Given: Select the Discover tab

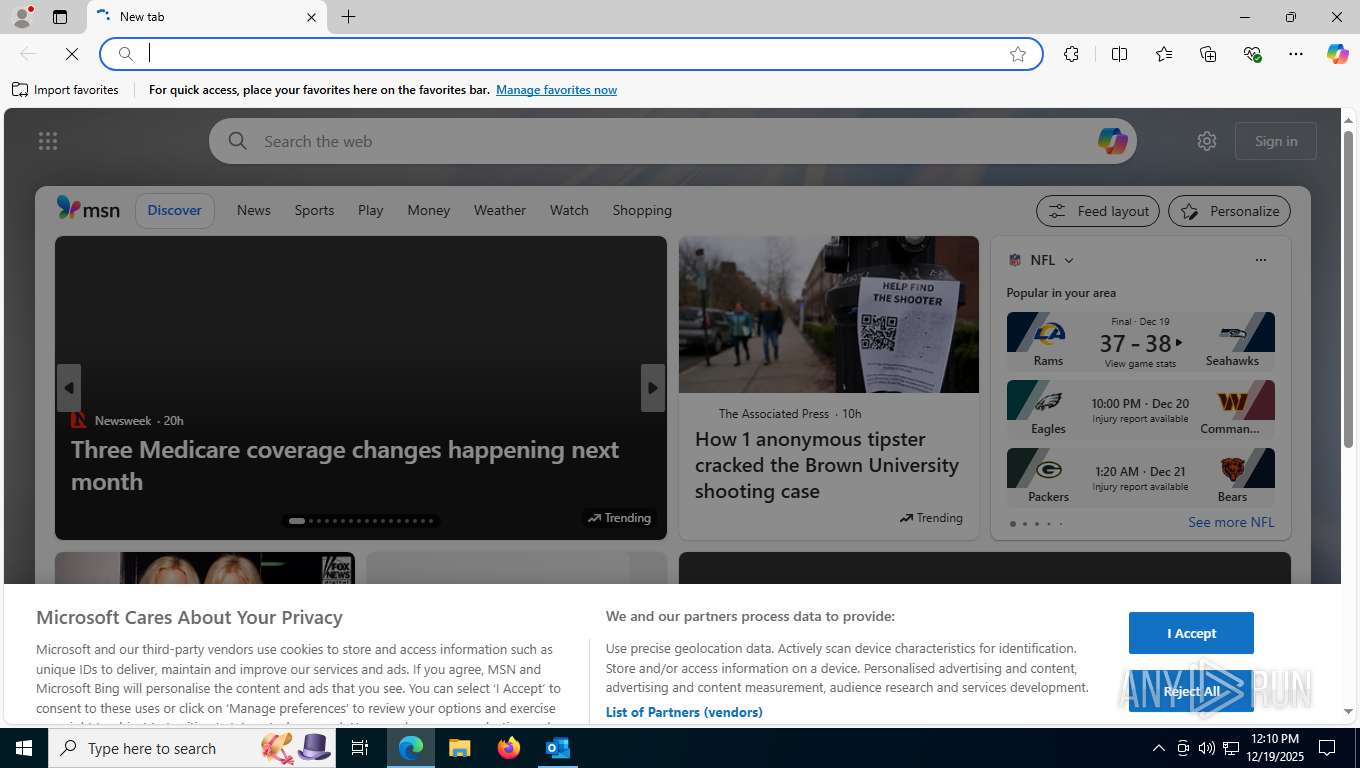Looking at the screenshot, I should coord(175,210).
